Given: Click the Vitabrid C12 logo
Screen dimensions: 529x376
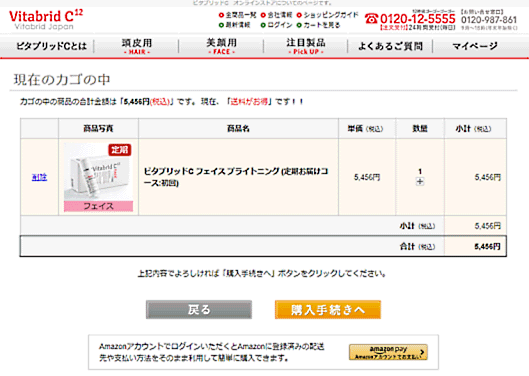Looking at the screenshot, I should pyautogui.click(x=46, y=20).
